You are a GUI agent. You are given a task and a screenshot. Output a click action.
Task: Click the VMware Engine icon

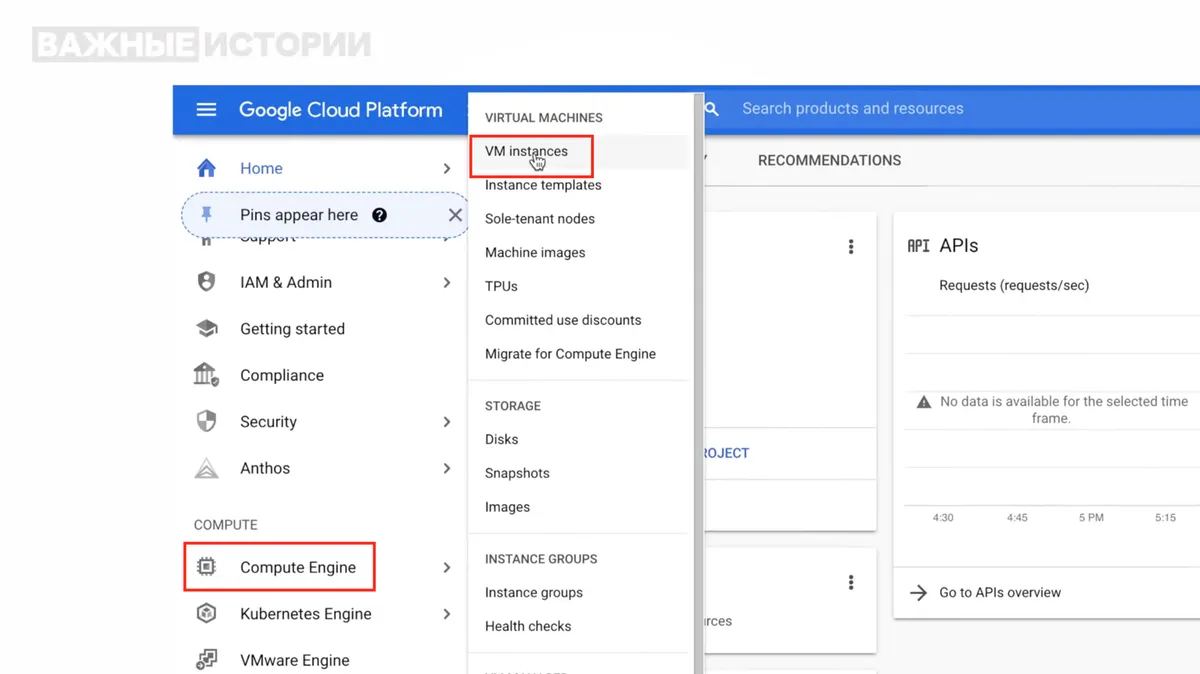206,660
